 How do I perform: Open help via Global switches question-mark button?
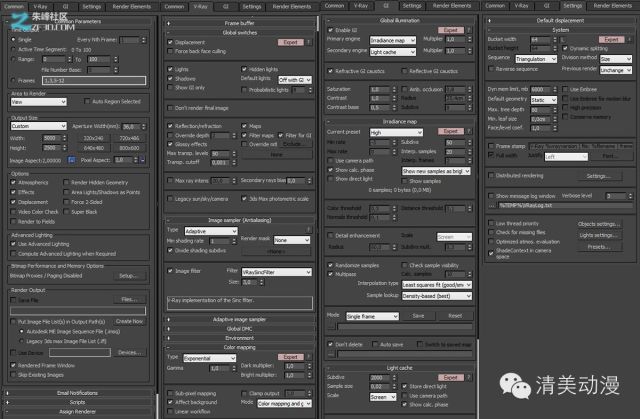309,42
